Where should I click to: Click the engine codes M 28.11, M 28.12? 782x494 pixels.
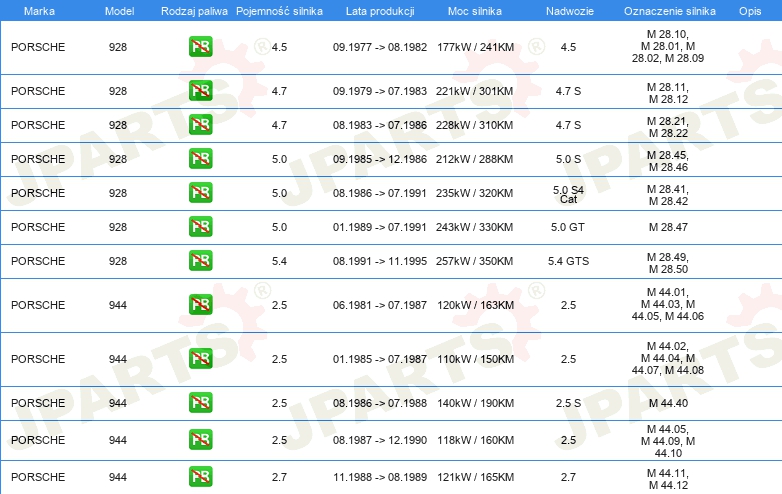[668, 93]
